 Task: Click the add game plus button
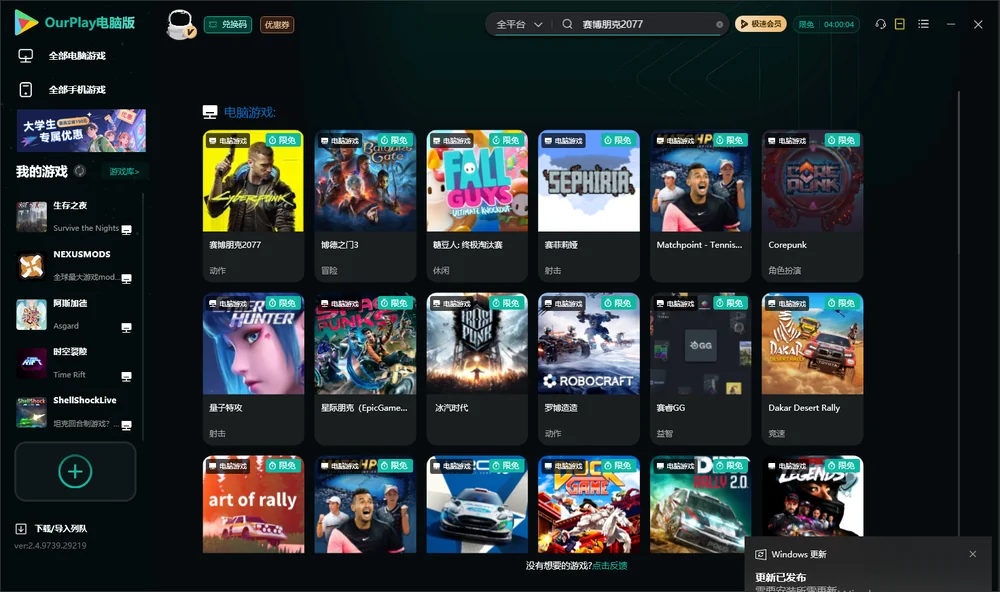click(x=75, y=471)
